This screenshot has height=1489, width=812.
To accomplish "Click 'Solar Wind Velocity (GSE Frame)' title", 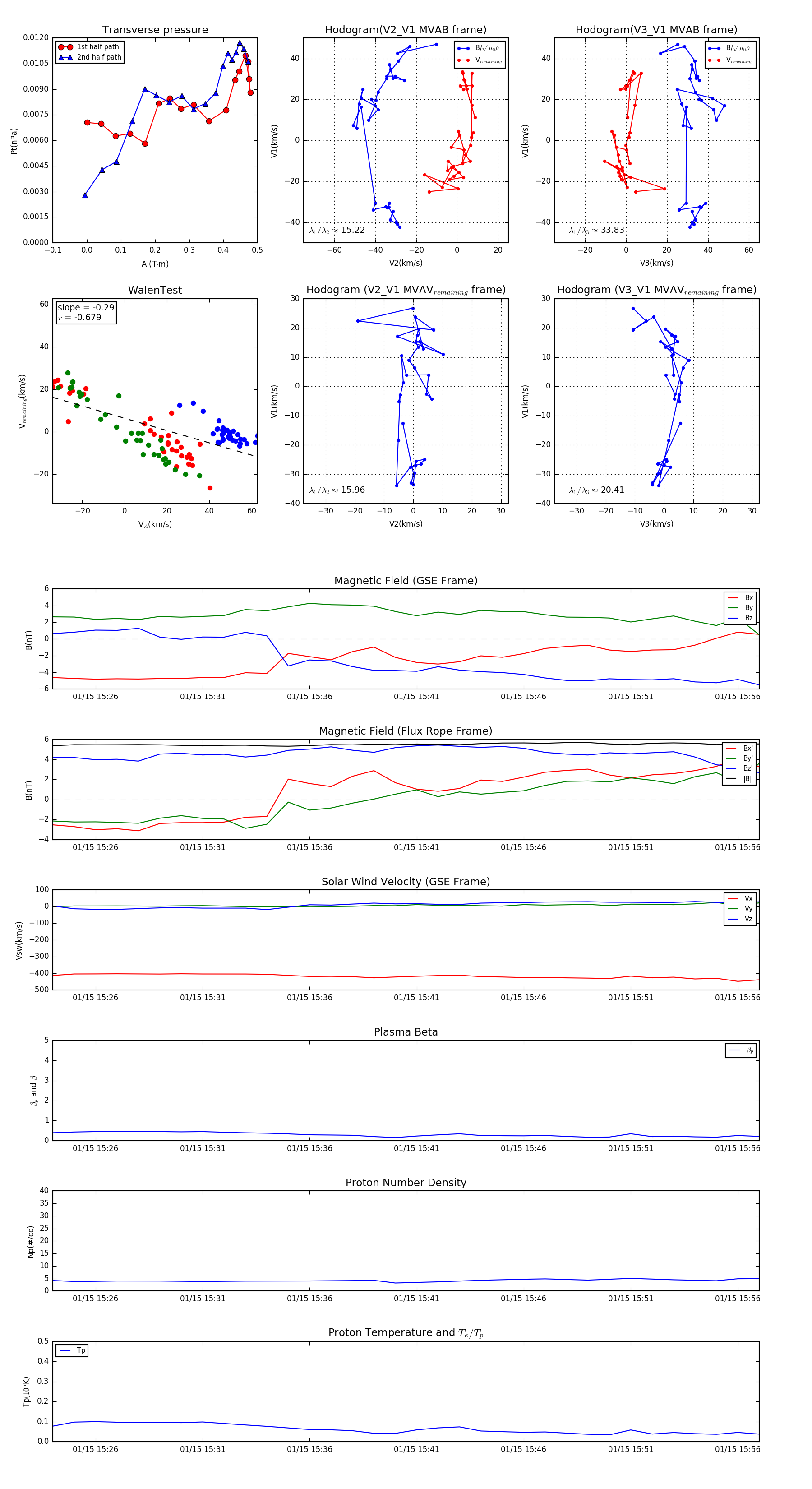I will pyautogui.click(x=406, y=882).
